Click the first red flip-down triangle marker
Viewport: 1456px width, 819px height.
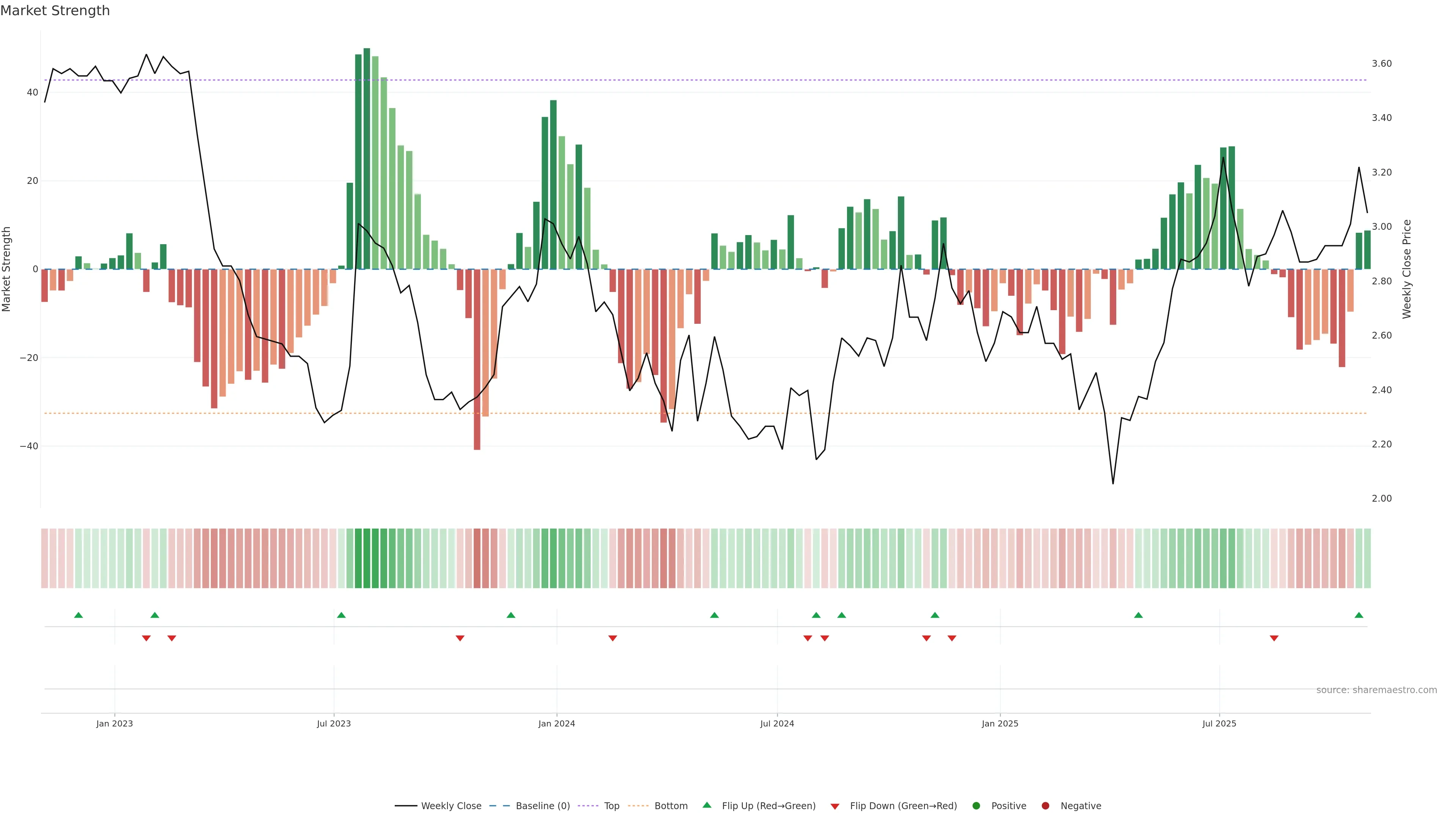pos(146,638)
